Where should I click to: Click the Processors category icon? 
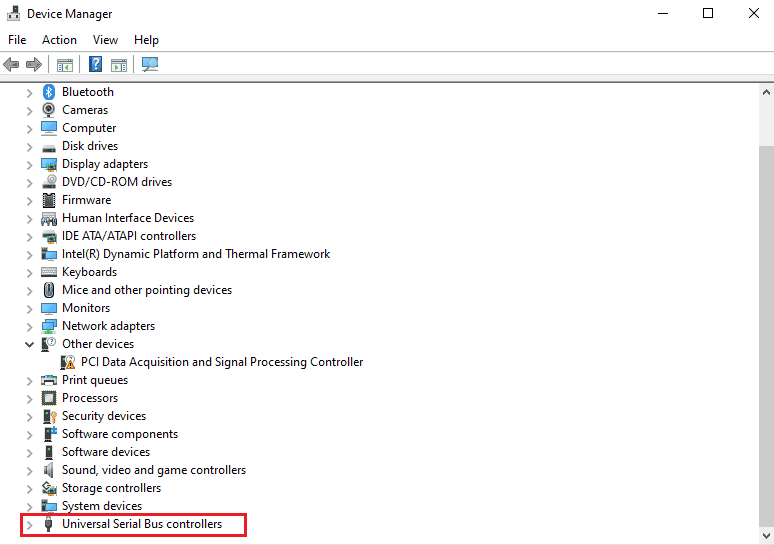pyautogui.click(x=49, y=398)
